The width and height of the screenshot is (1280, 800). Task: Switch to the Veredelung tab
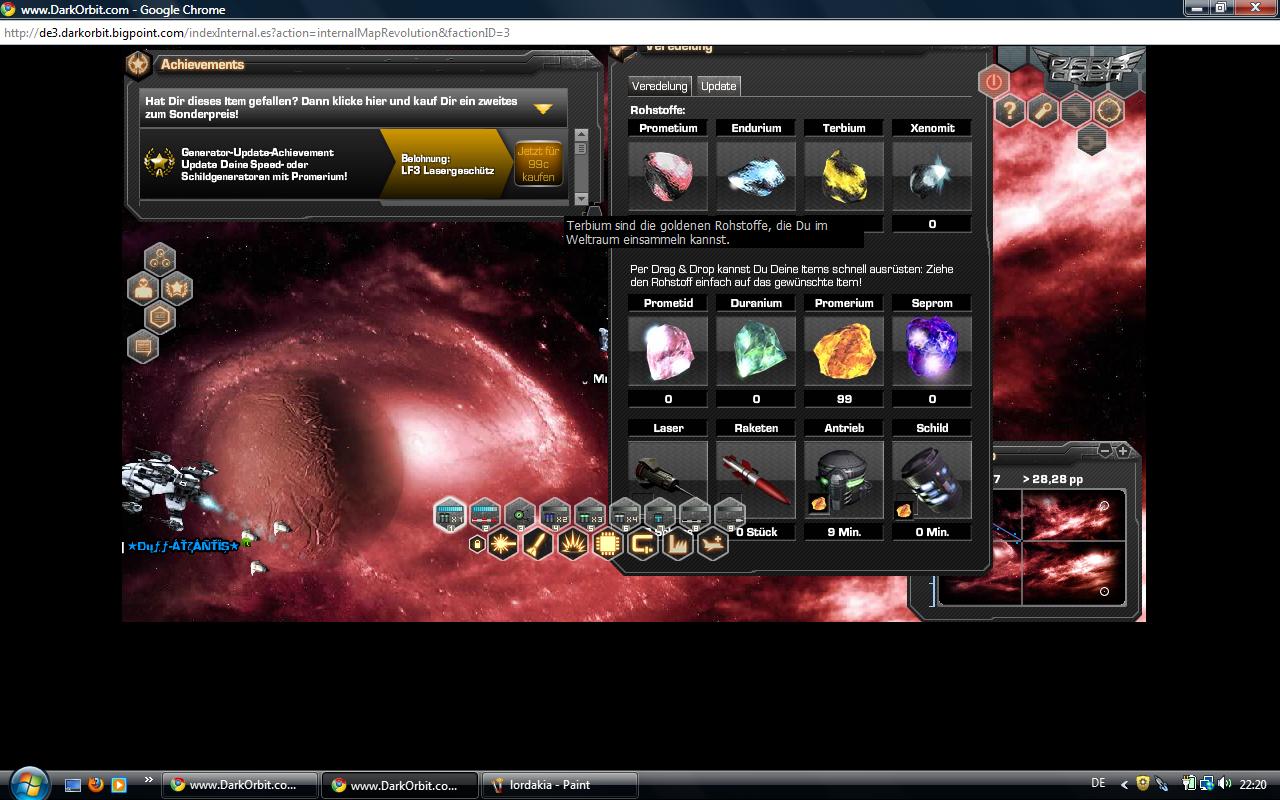[659, 86]
